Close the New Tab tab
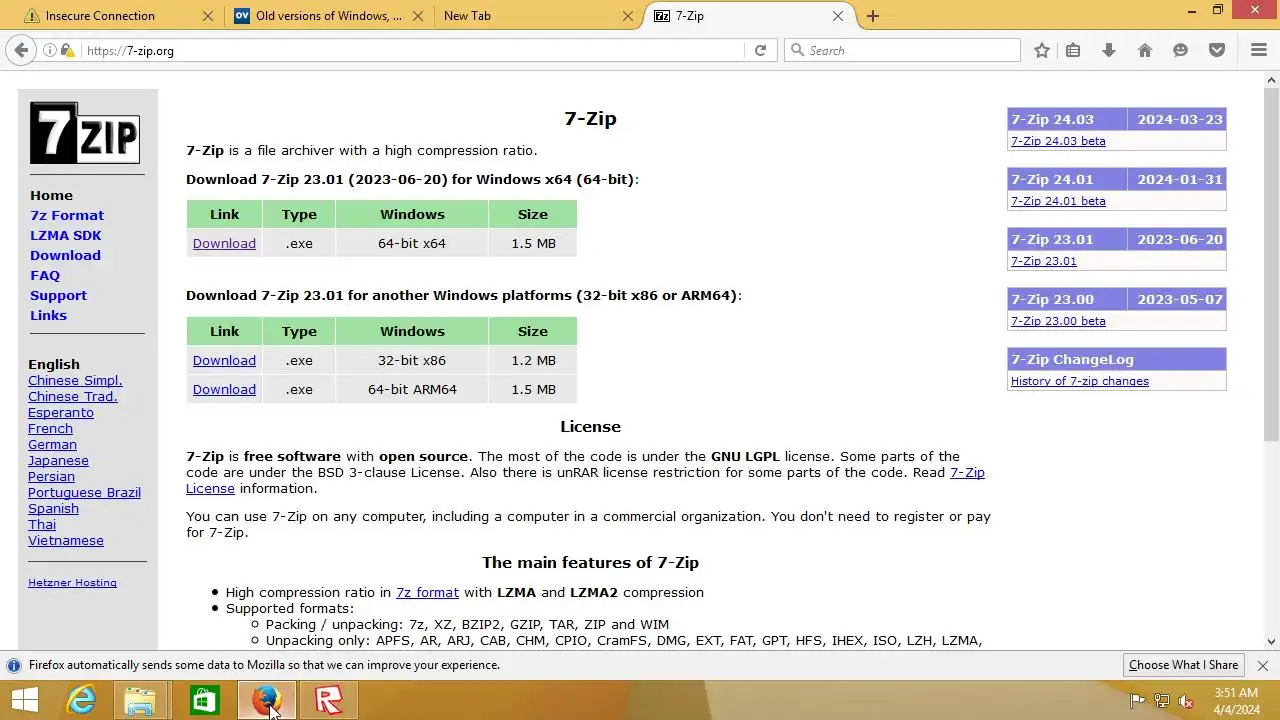The image size is (1280, 720). (628, 16)
